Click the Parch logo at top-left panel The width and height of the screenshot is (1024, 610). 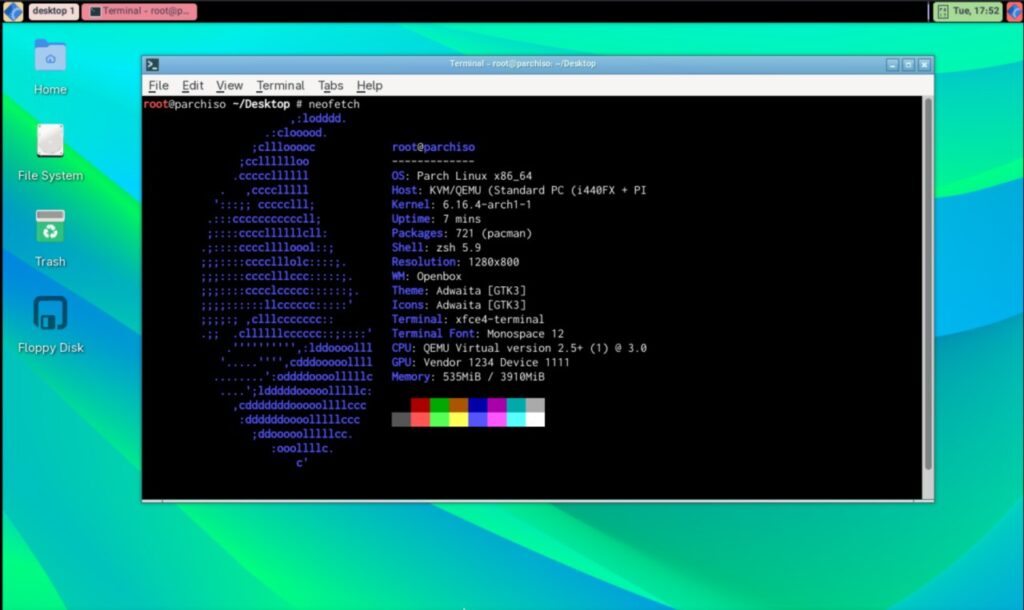click(x=13, y=11)
